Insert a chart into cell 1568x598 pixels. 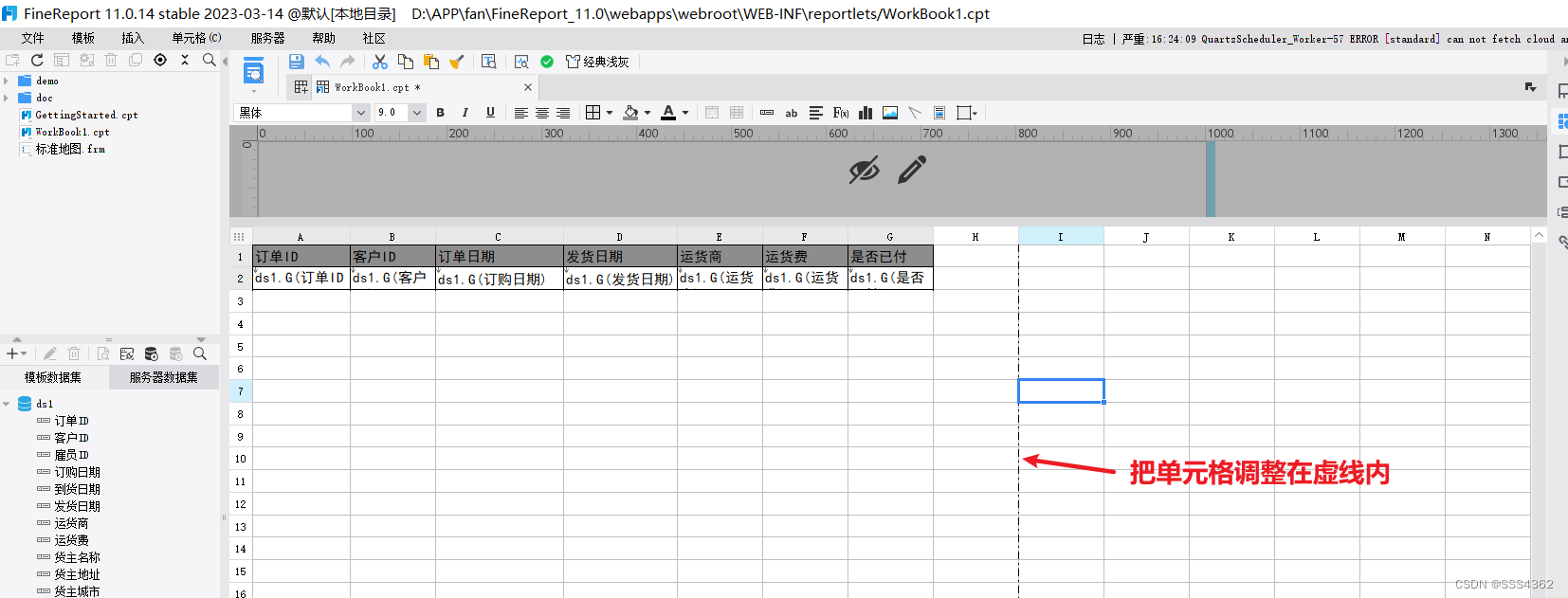866,113
